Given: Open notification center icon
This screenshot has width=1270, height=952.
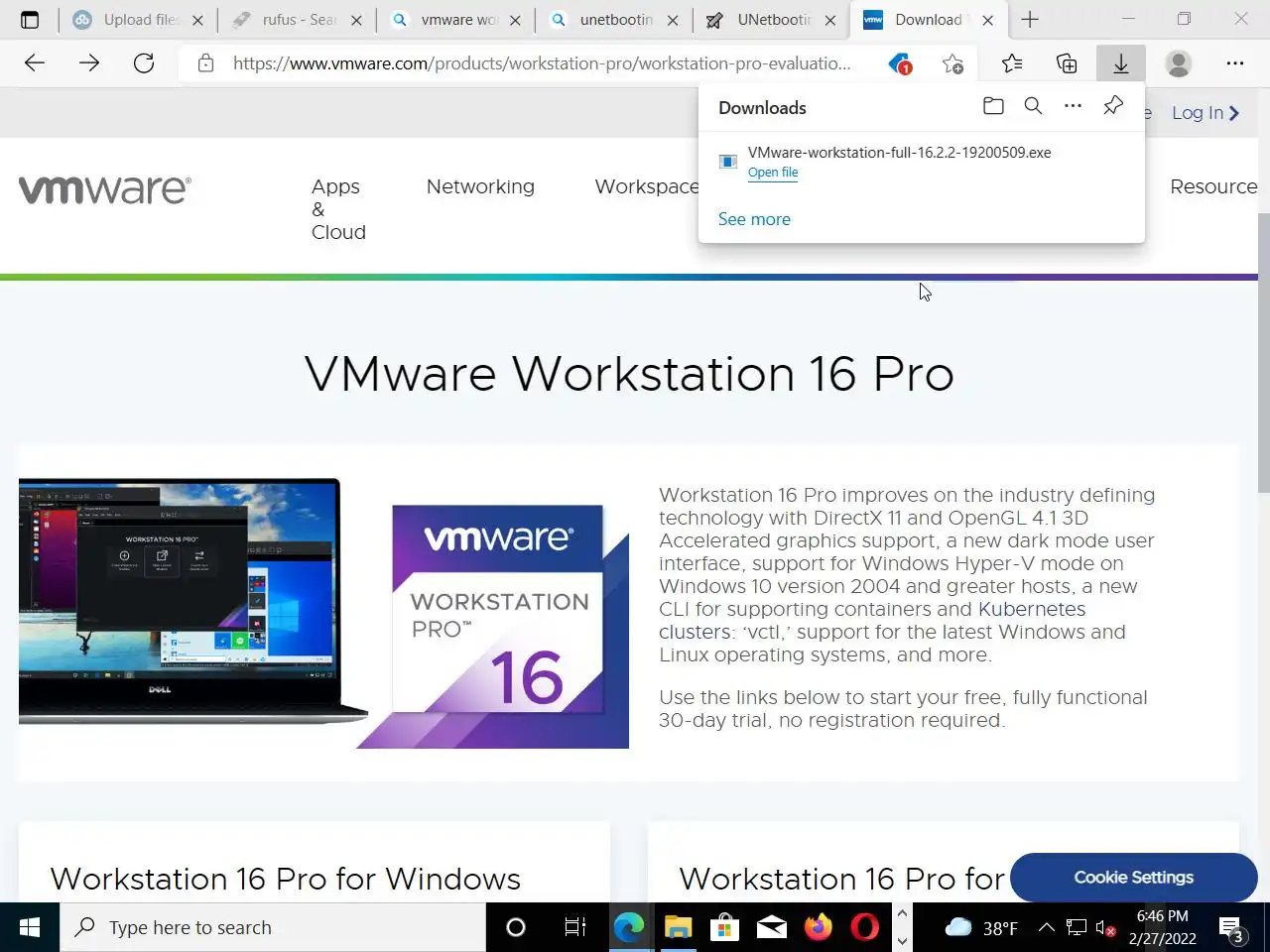Looking at the screenshot, I should click(x=1233, y=929).
